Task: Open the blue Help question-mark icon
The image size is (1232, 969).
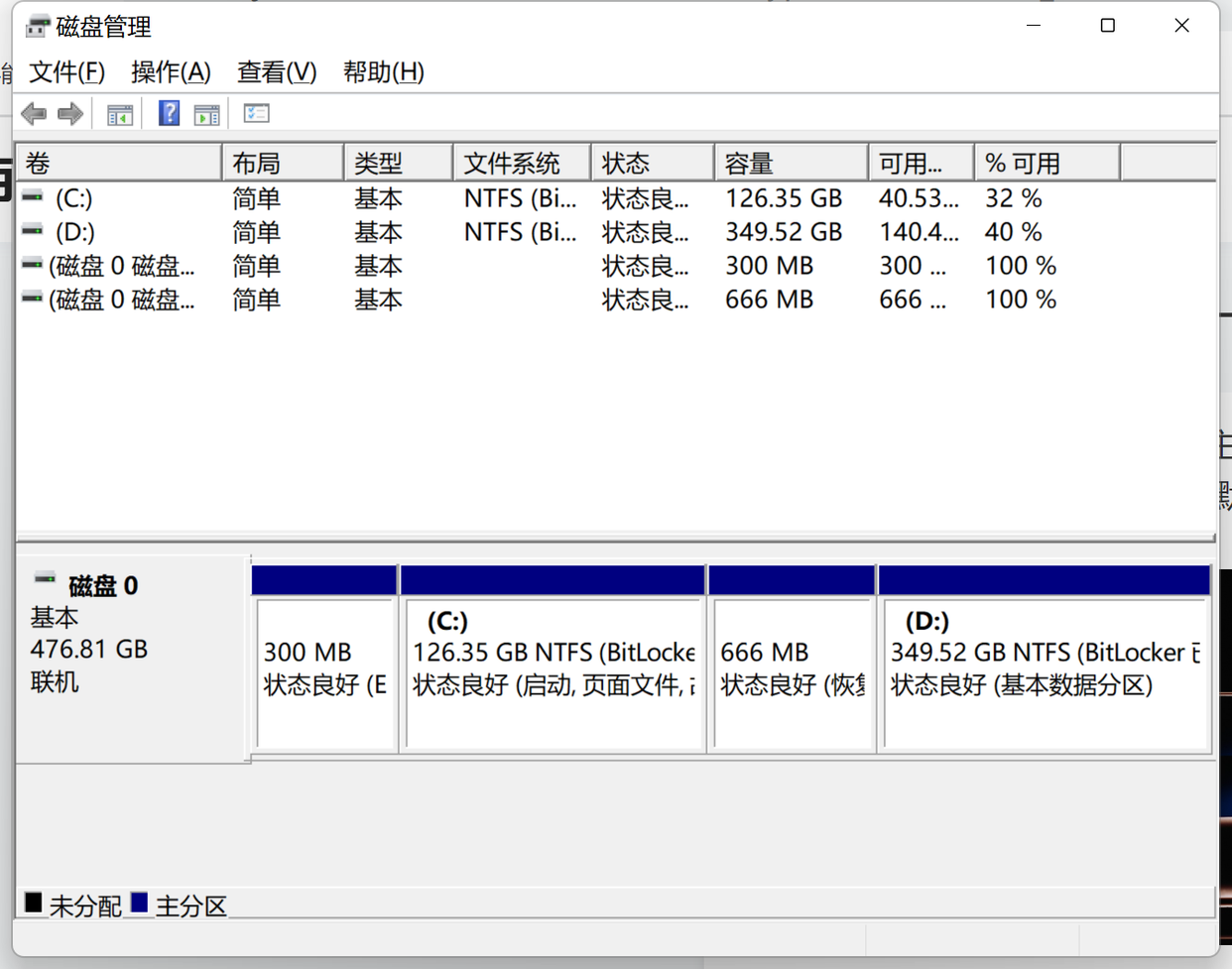Action: [x=169, y=113]
